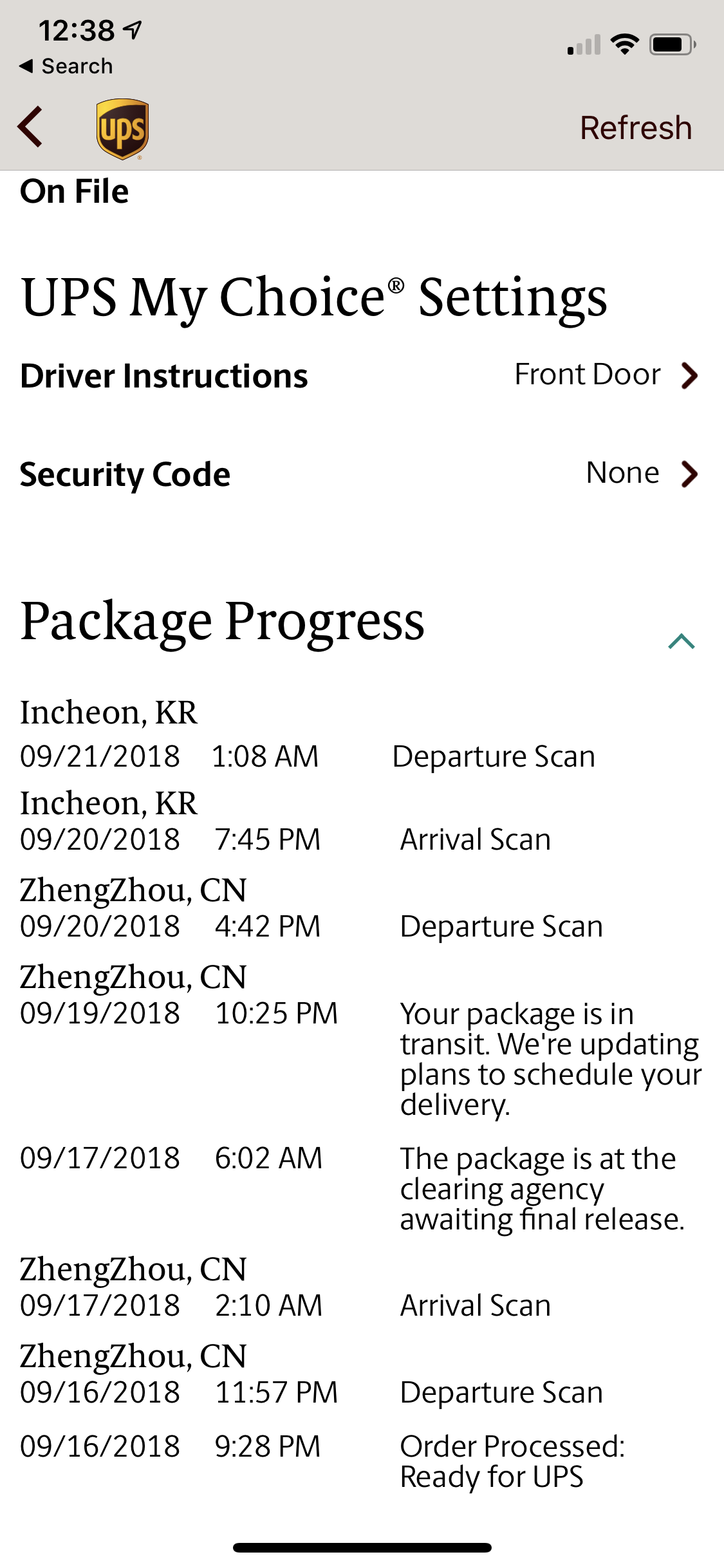Image resolution: width=724 pixels, height=1568 pixels.
Task: Open Security Code None chevron
Action: pyautogui.click(x=689, y=474)
